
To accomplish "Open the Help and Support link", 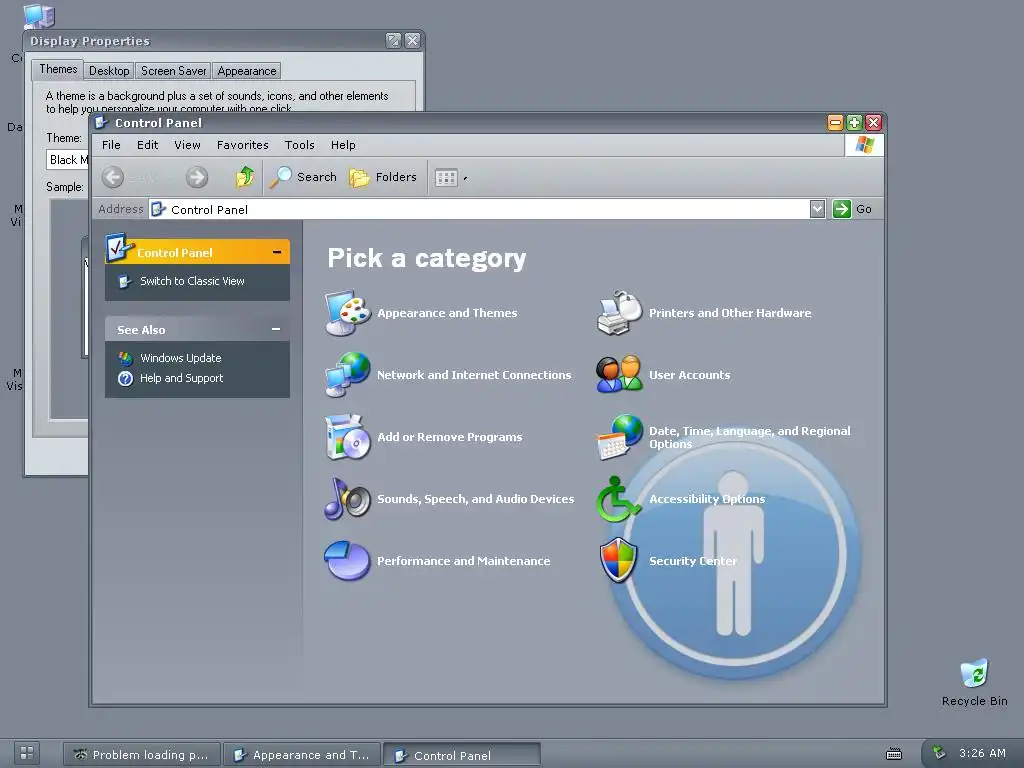I will pyautogui.click(x=181, y=378).
